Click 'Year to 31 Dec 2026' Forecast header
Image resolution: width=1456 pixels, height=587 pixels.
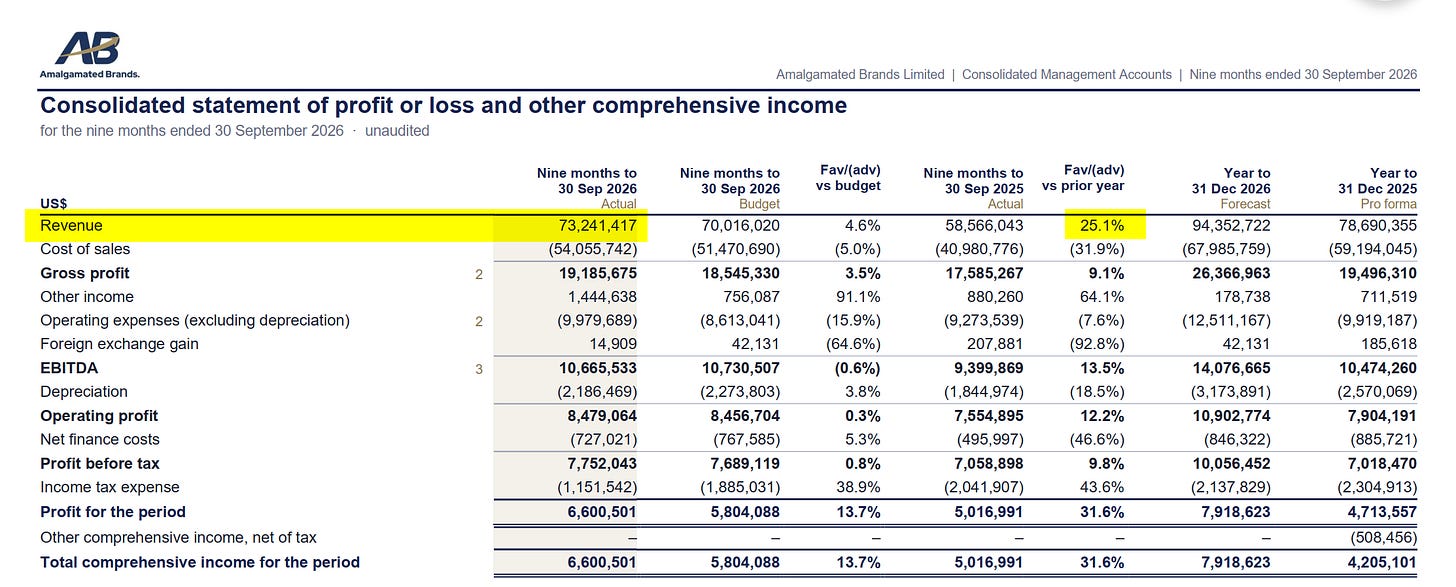tap(1232, 188)
